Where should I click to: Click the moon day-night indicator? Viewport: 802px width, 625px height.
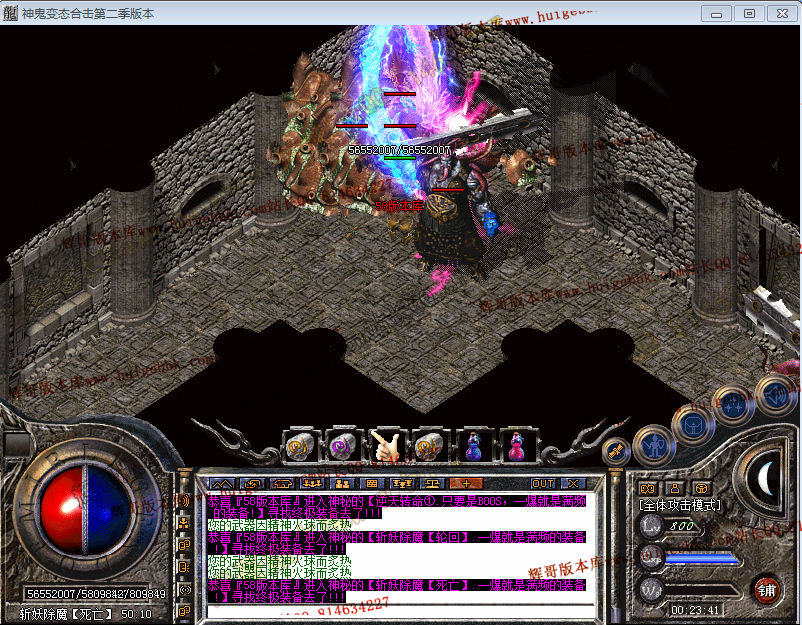coord(766,478)
